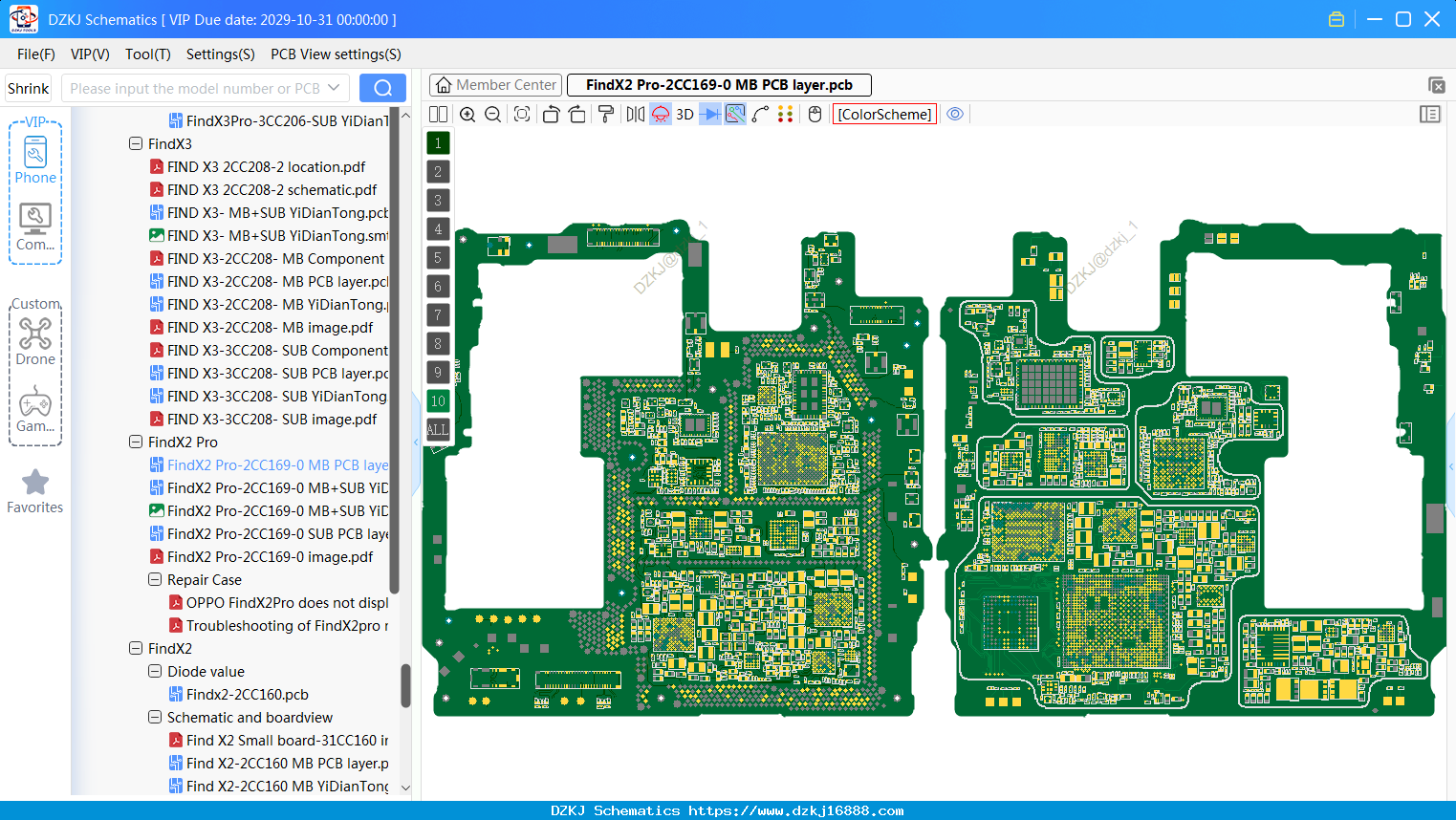Select the paint roller tool
This screenshot has height=820, width=1456.
point(606,115)
